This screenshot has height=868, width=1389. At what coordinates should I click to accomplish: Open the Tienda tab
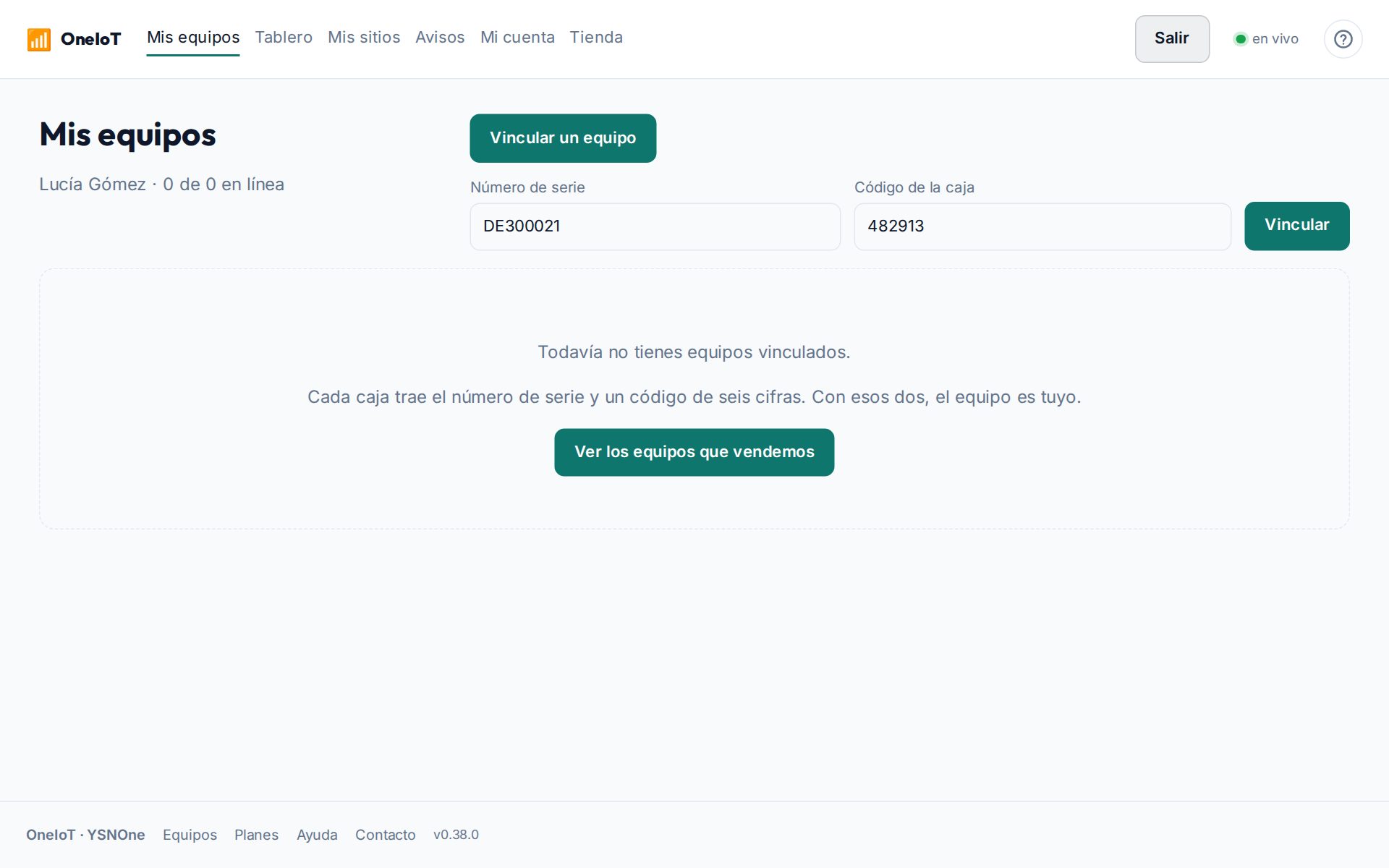pos(596,38)
